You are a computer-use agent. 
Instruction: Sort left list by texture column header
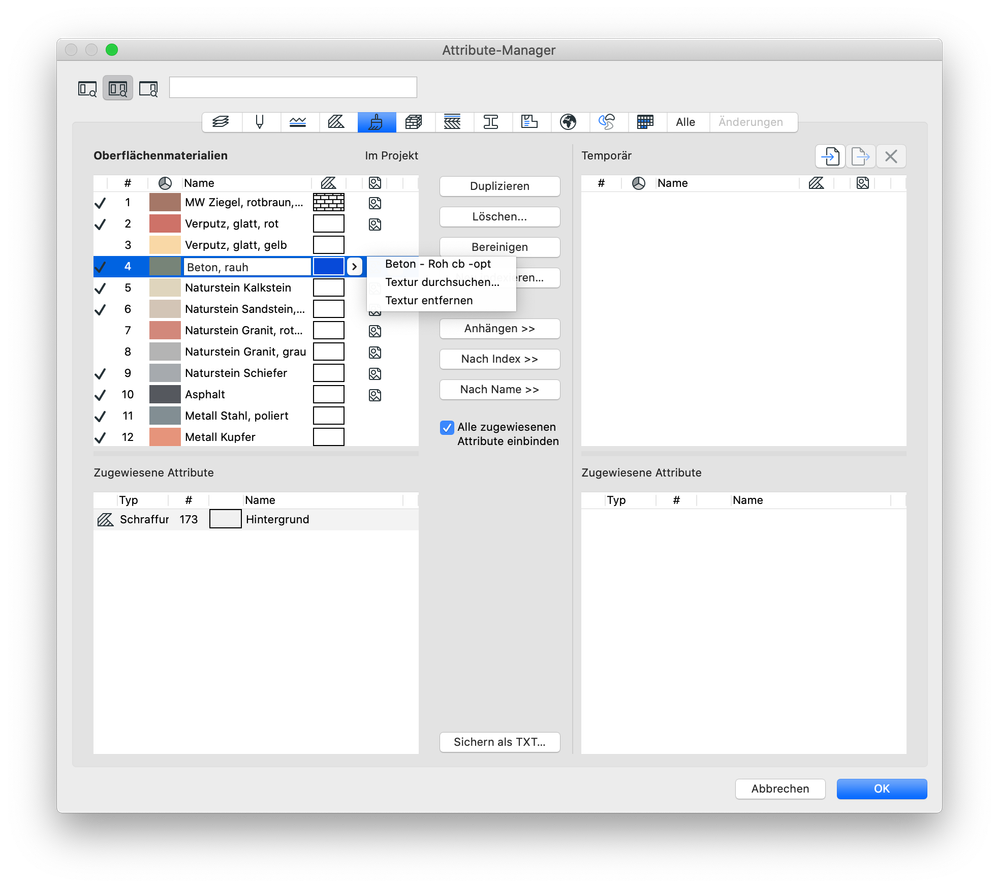(x=375, y=183)
